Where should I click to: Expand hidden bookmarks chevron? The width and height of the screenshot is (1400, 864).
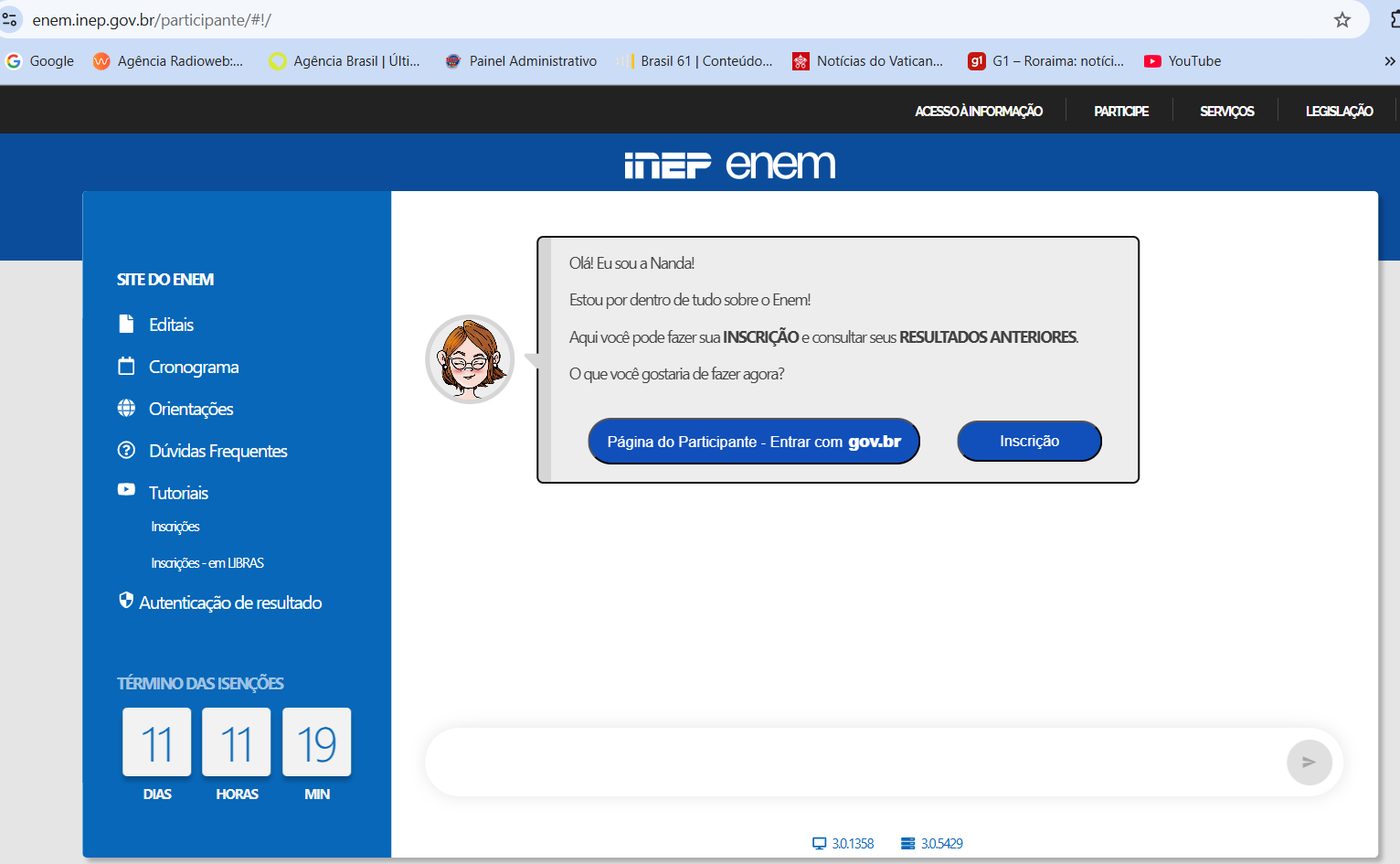1389,61
